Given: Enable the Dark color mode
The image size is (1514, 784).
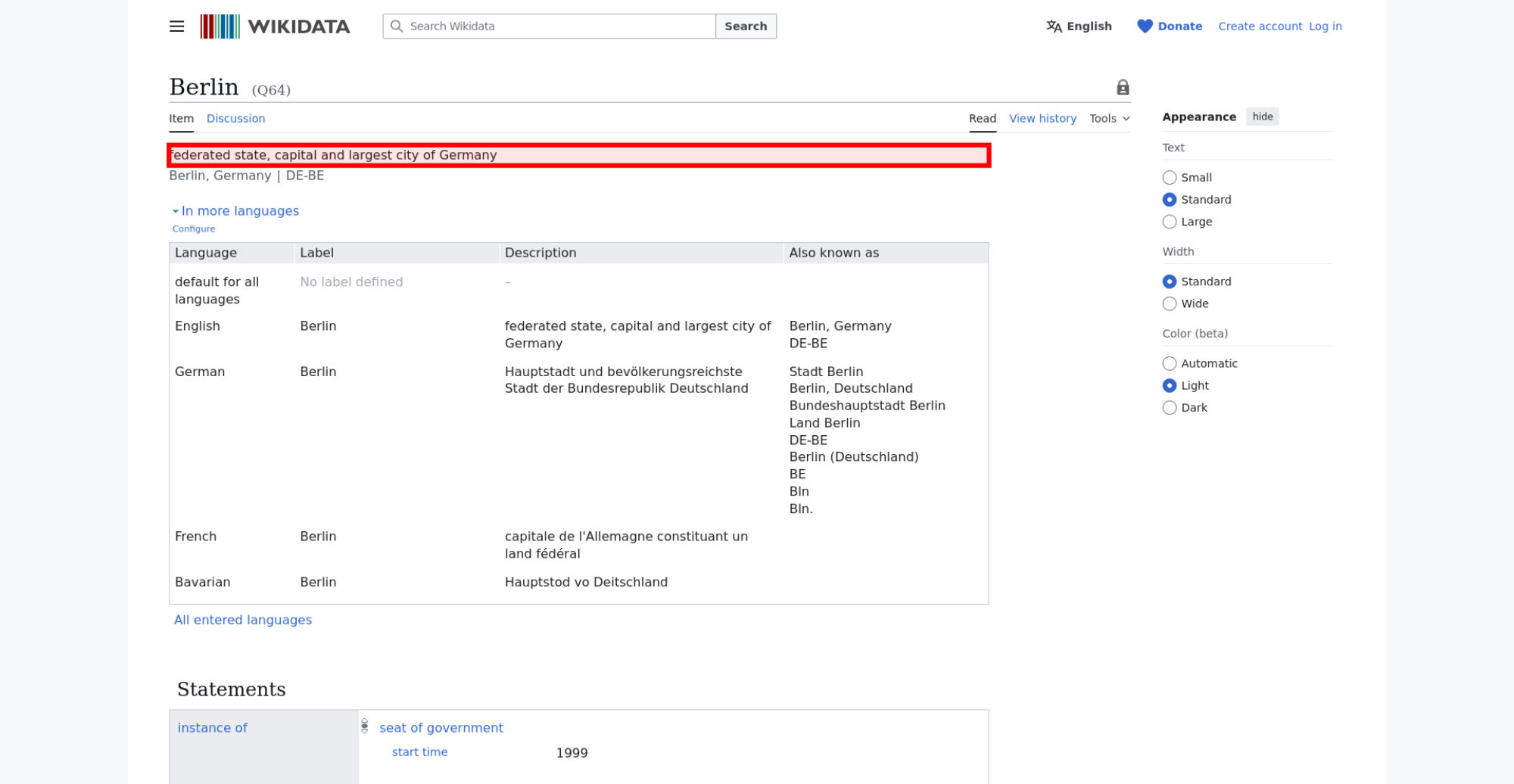Looking at the screenshot, I should click(1170, 408).
